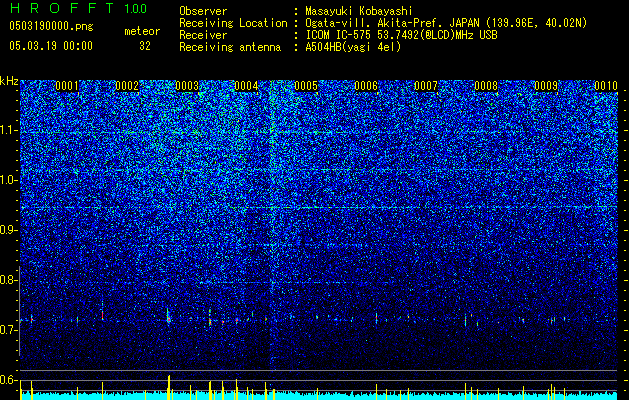This screenshot has width=629, height=400.
Task: Select the file name 0503190000.png
Action: (51, 27)
